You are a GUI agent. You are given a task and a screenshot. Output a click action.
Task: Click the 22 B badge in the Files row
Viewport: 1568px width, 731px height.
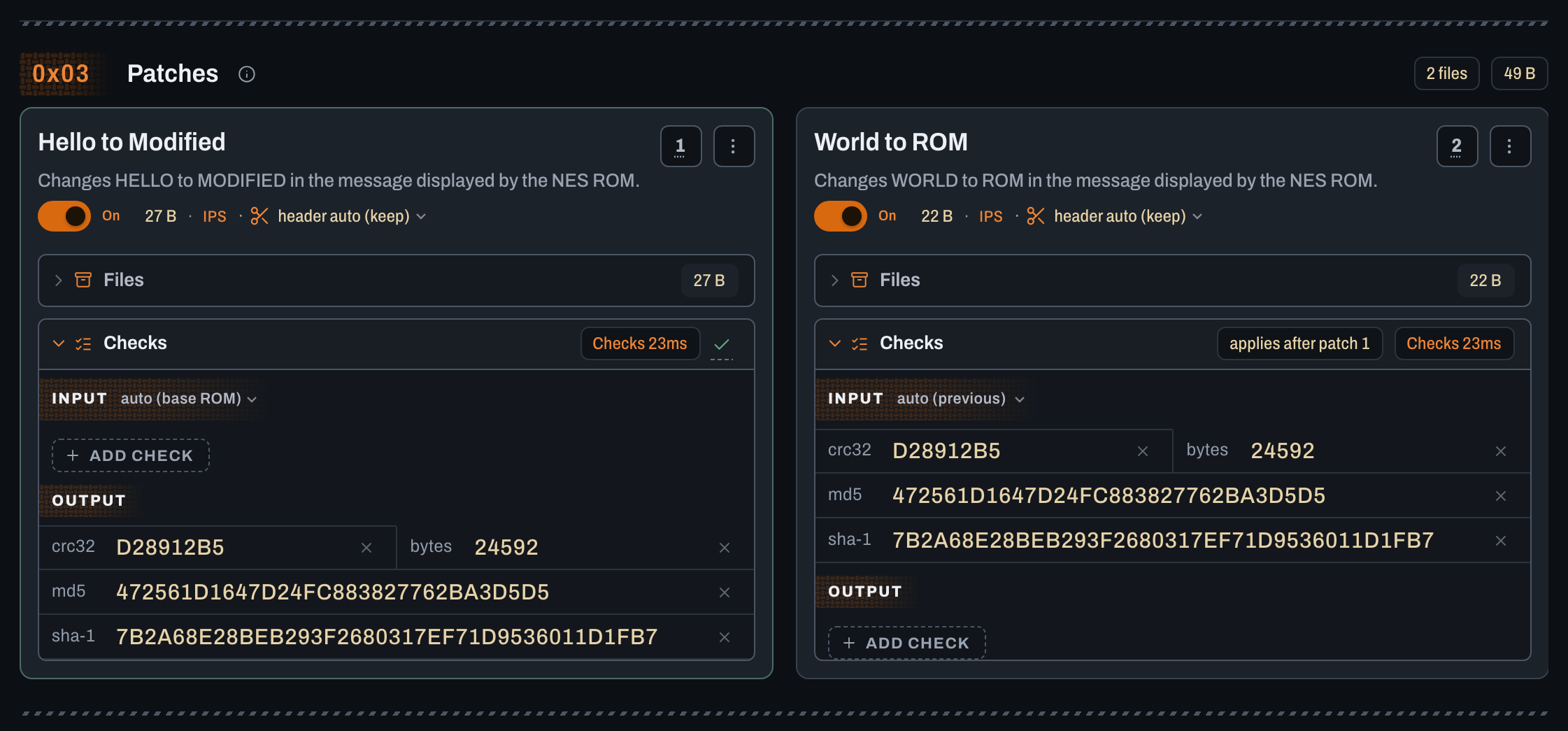1486,281
